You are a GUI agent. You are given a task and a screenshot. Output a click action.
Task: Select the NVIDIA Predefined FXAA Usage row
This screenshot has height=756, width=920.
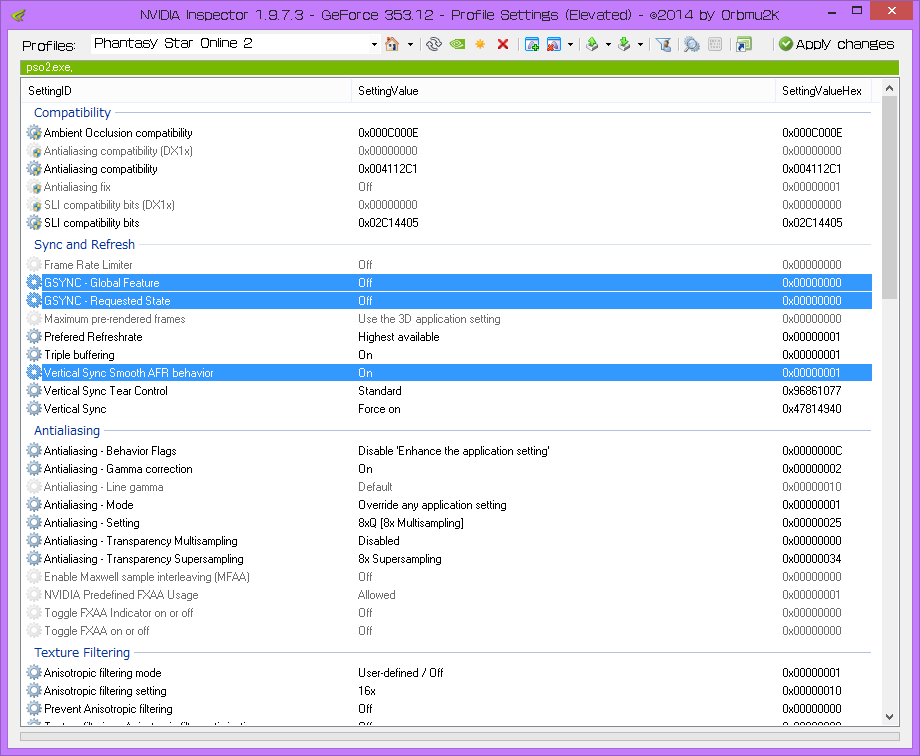[x=449, y=595]
